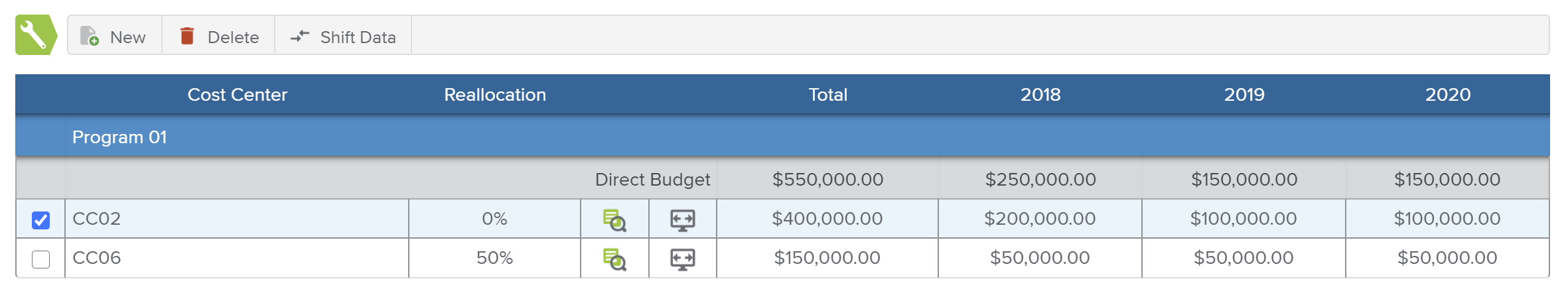Click the monitor expand icon for CC02
Viewport: 1568px width, 297px height.
682,220
